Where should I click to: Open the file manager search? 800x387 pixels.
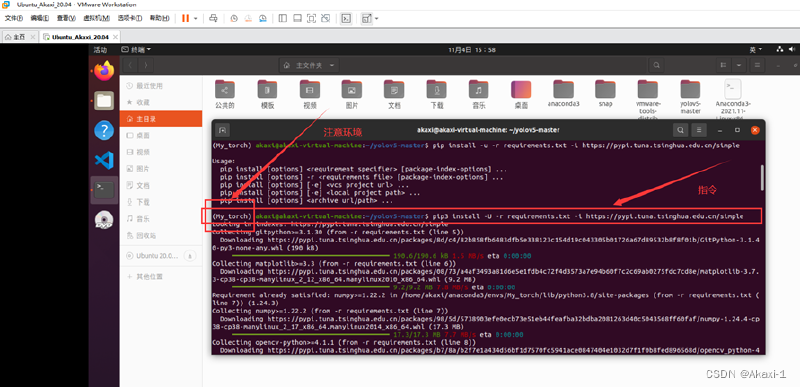point(657,65)
